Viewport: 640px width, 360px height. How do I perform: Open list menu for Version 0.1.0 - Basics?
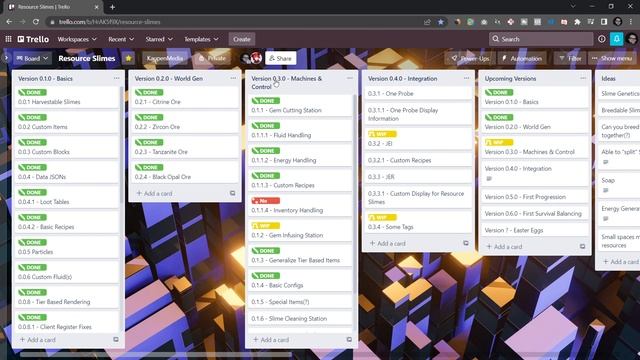click(x=117, y=78)
